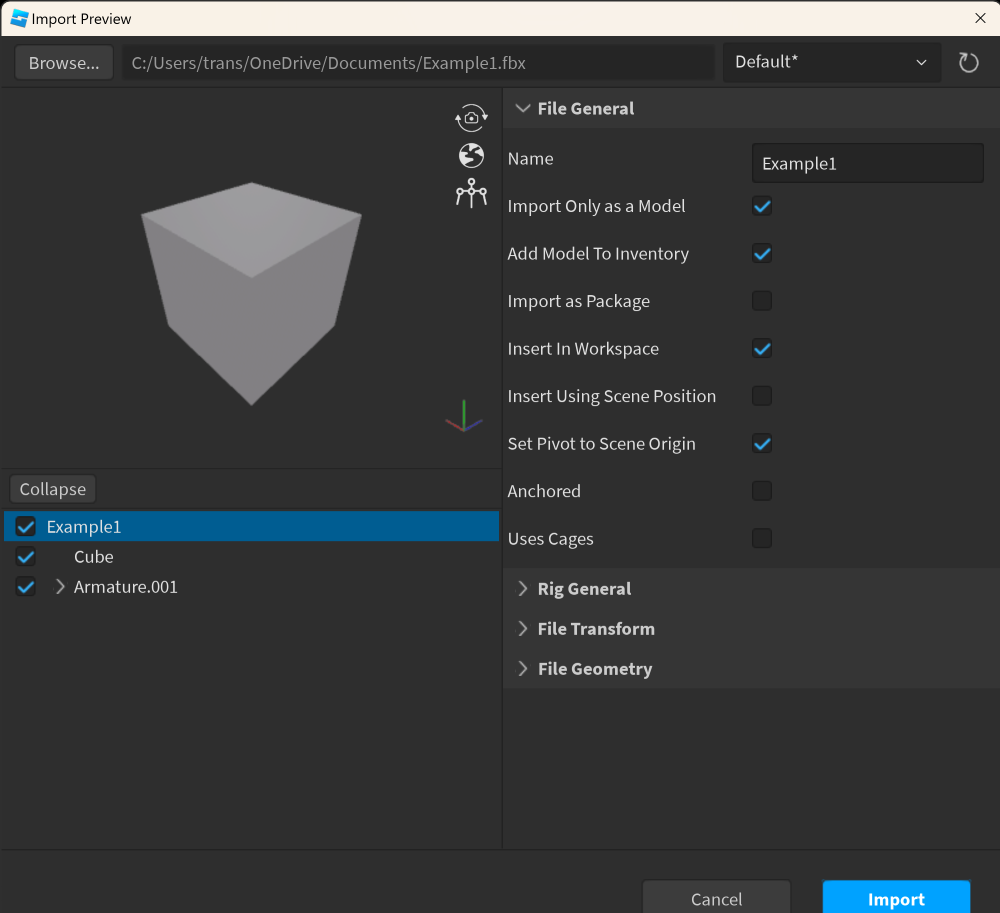Enable the Anchored checkbox
Image resolution: width=1000 pixels, height=913 pixels.
pyautogui.click(x=761, y=491)
